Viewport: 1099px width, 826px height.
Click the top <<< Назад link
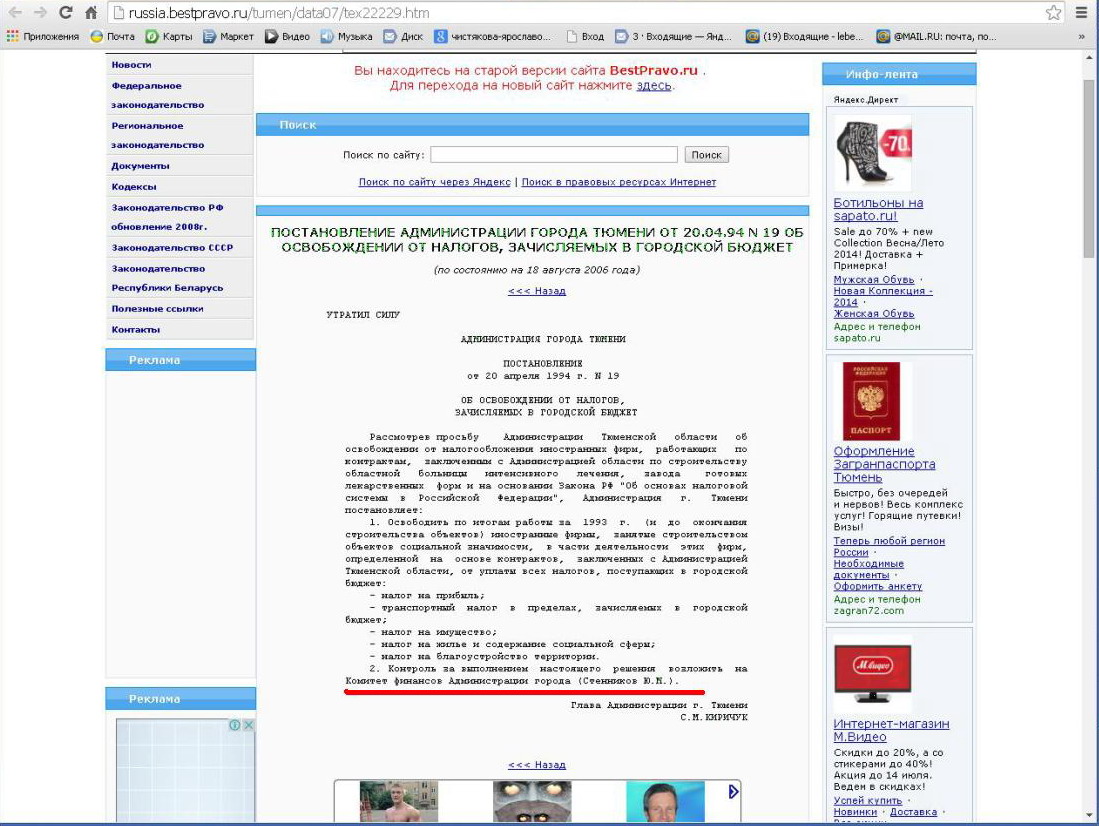click(537, 291)
